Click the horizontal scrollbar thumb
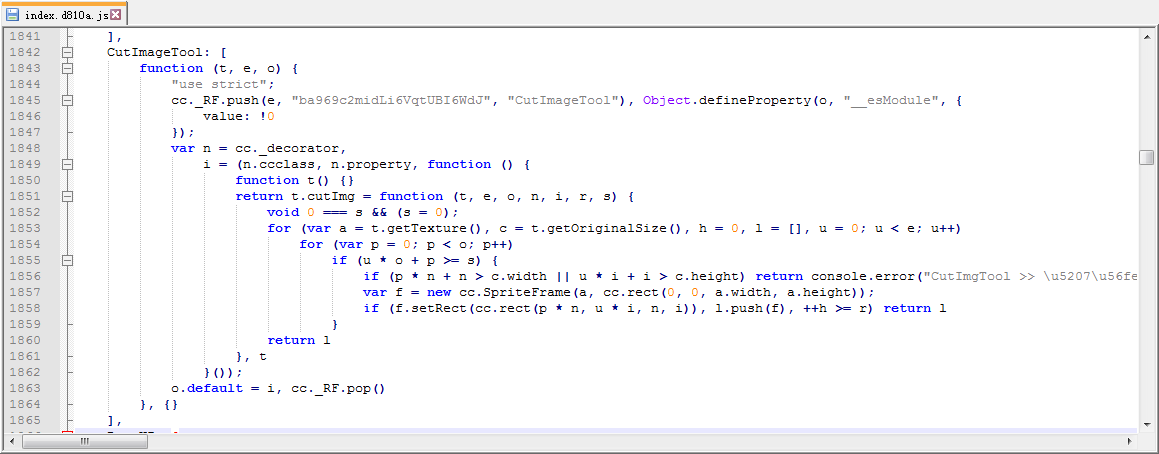This screenshot has width=1159, height=454. pyautogui.click(x=84, y=441)
